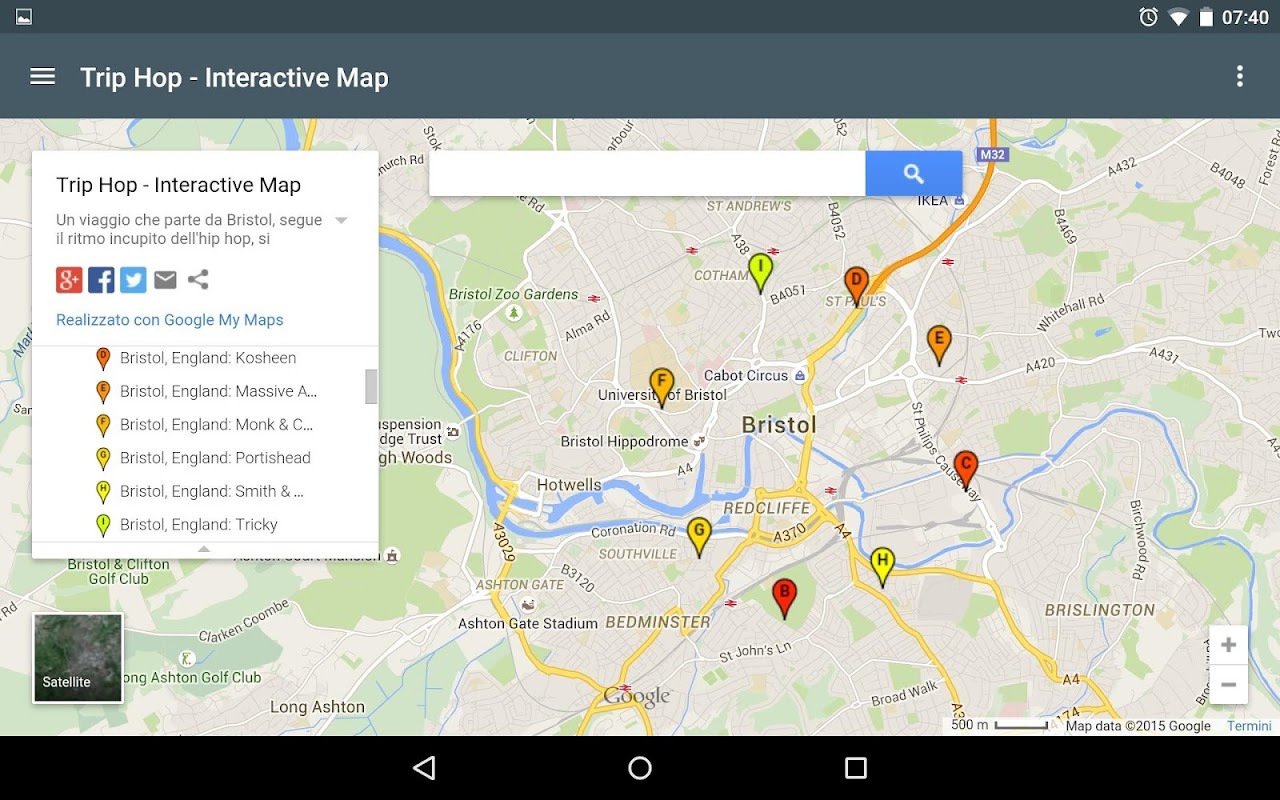Share the map on Facebook
This screenshot has width=1280, height=800.
click(x=101, y=280)
